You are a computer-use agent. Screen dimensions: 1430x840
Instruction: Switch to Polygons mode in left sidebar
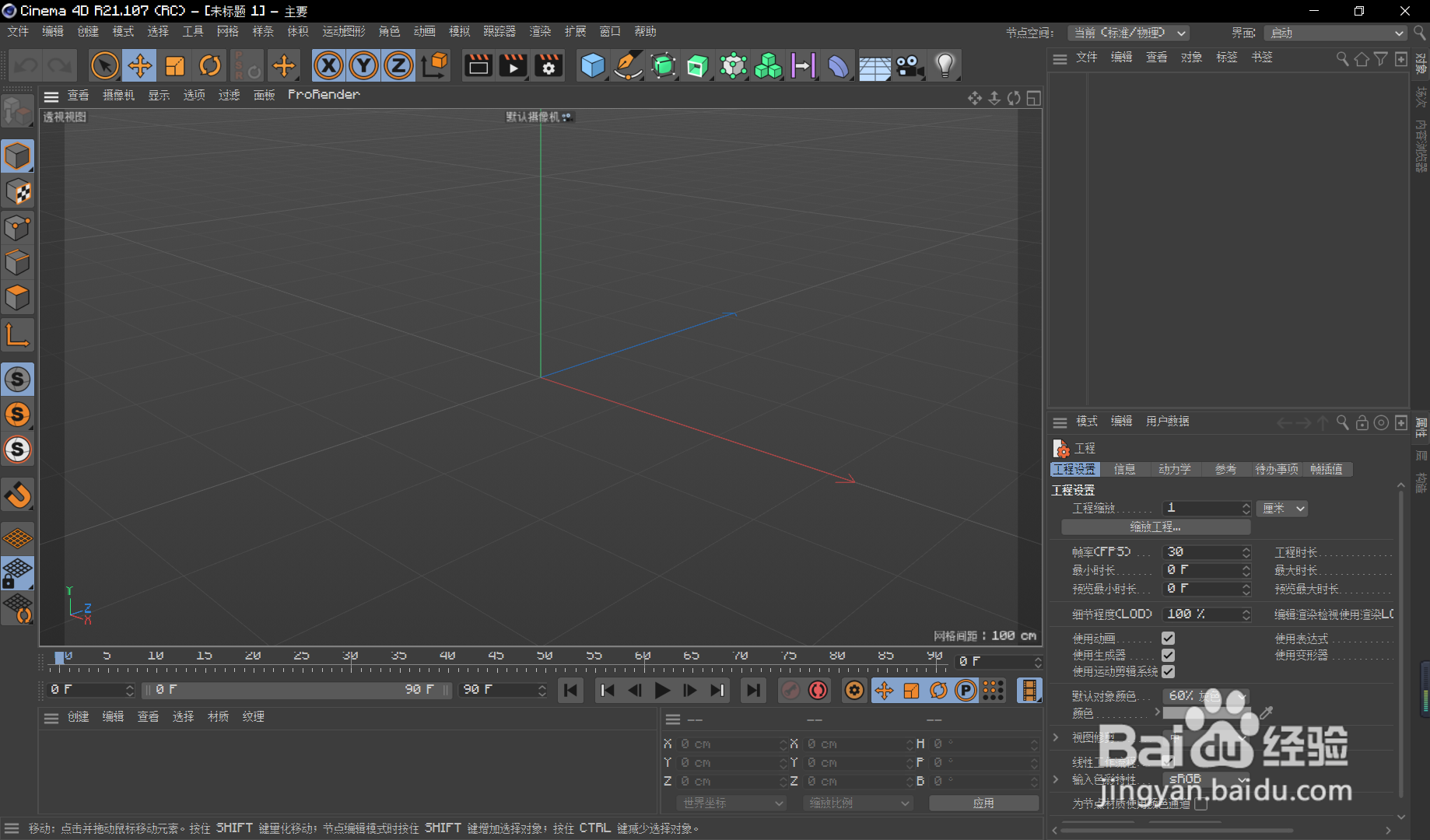pos(18,298)
